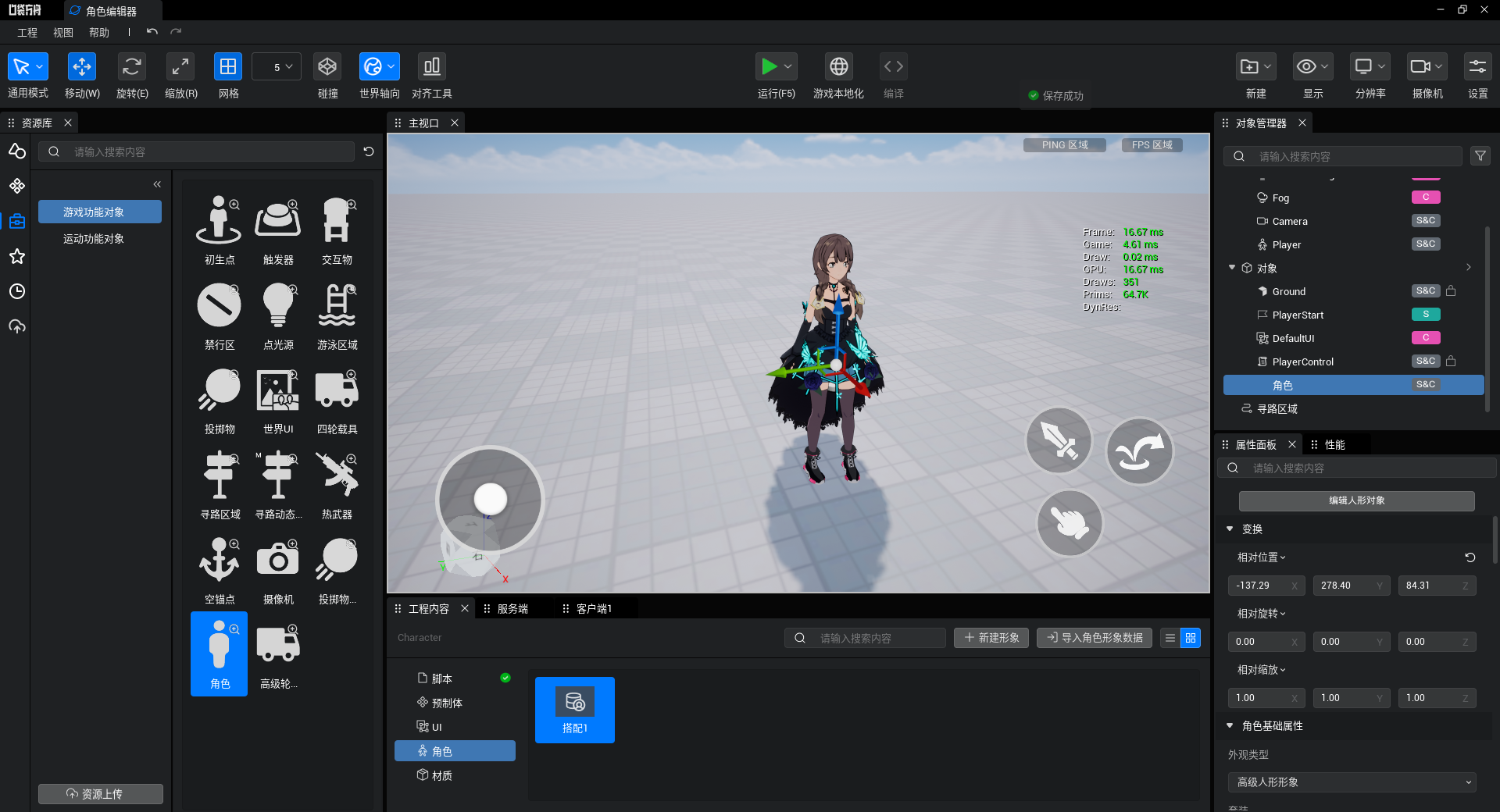Click the 资源上传 button
Image resolution: width=1500 pixels, height=812 pixels.
pyautogui.click(x=101, y=794)
